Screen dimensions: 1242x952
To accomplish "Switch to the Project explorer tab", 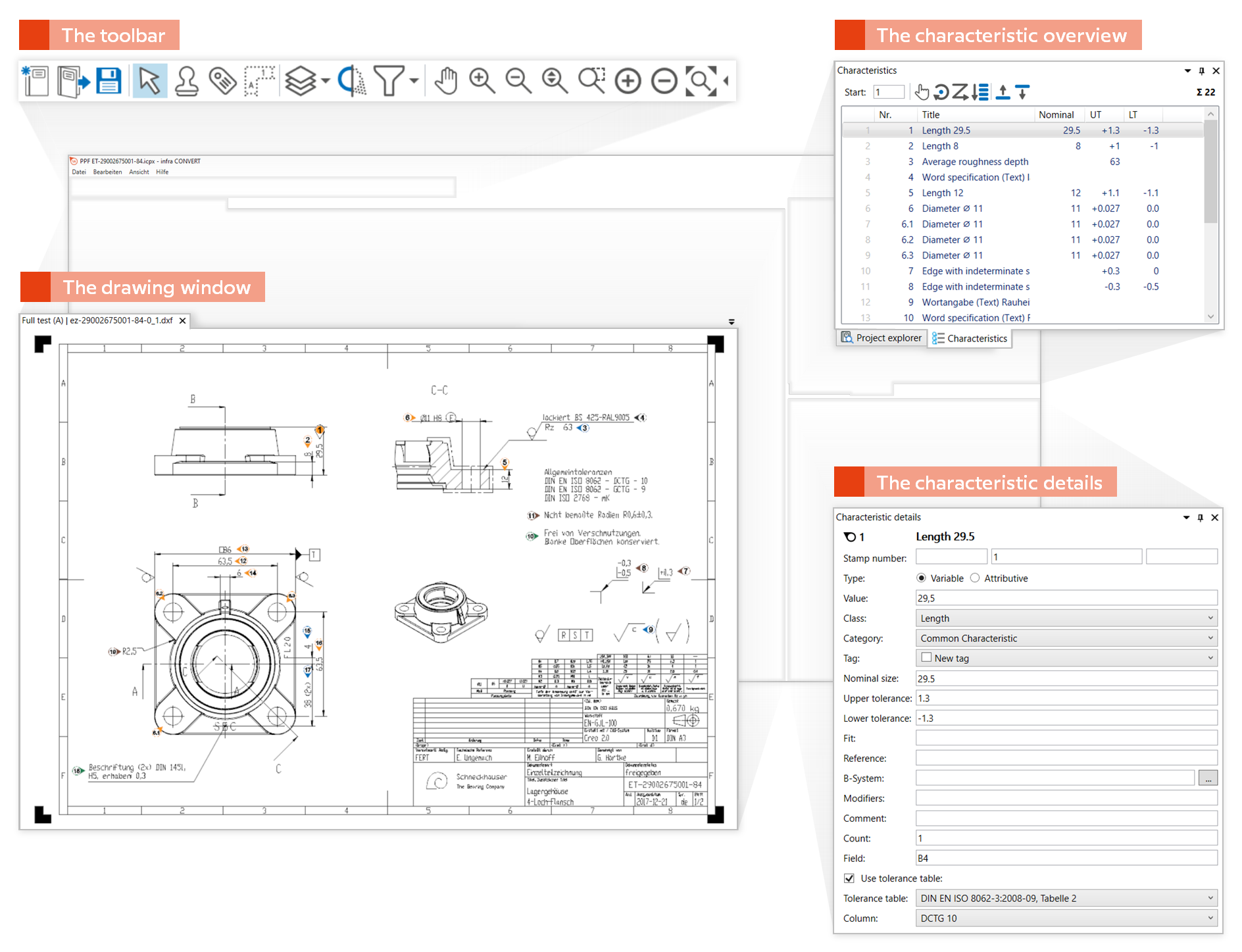I will (882, 338).
